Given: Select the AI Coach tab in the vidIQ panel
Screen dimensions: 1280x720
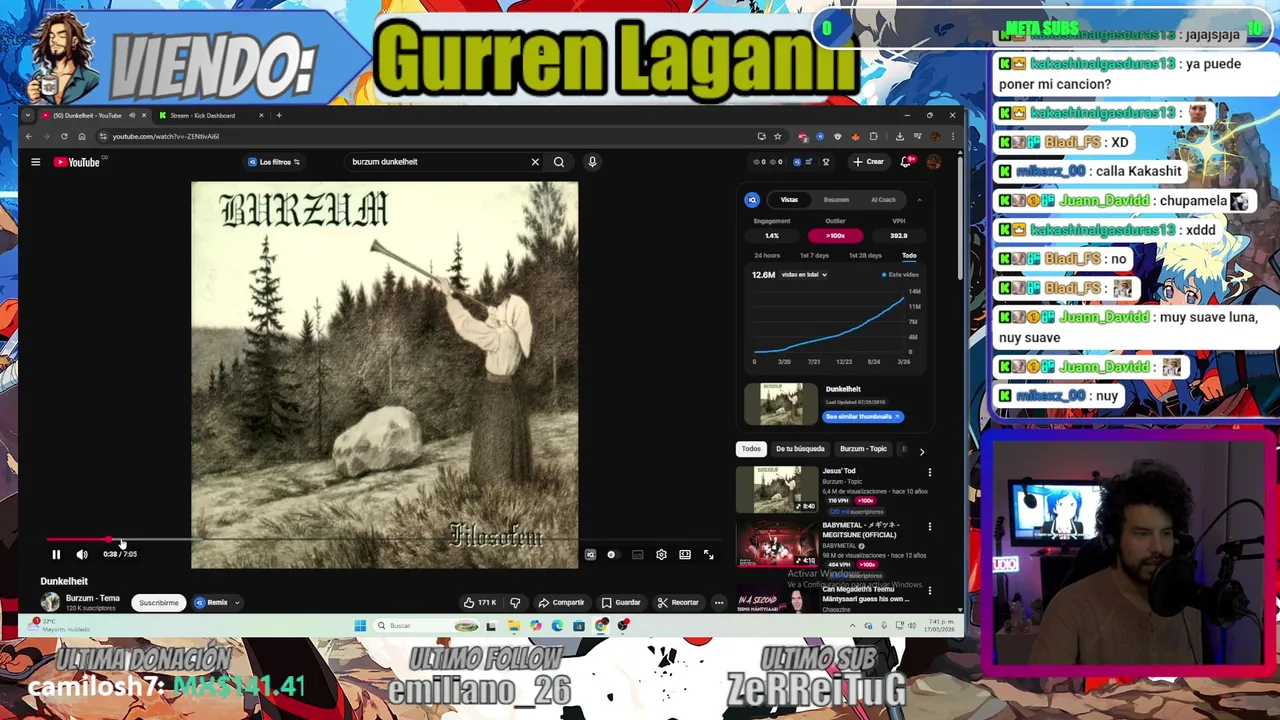Looking at the screenshot, I should (x=883, y=200).
